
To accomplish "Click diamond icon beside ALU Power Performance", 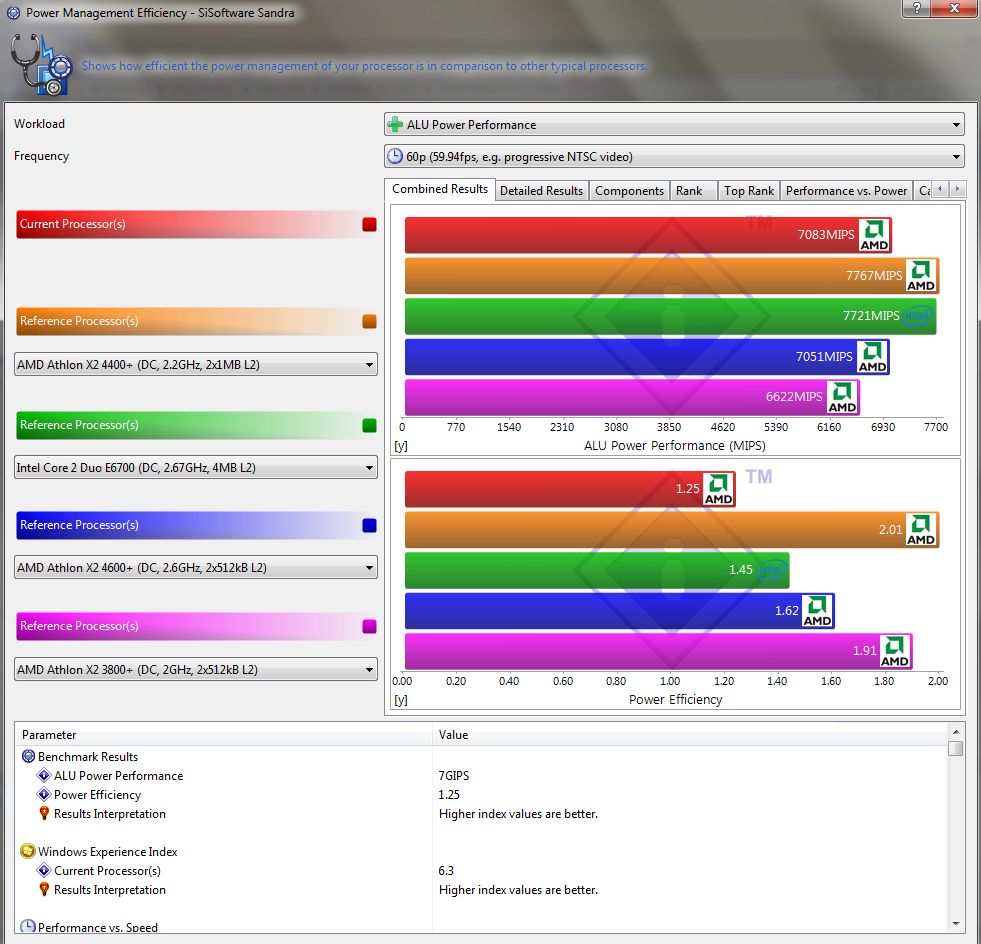I will (x=44, y=776).
